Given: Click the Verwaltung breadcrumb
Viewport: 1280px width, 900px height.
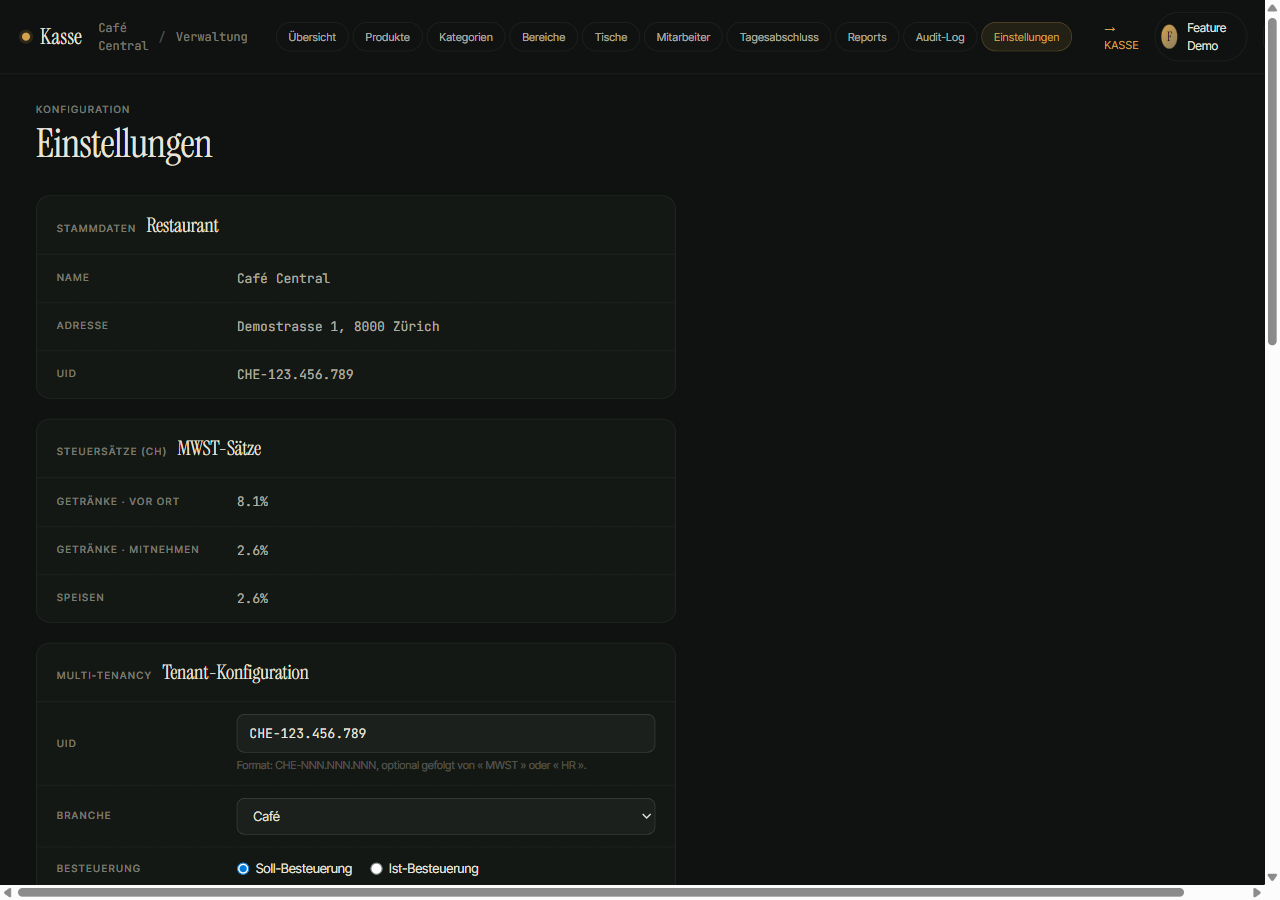Looking at the screenshot, I should click(x=212, y=37).
